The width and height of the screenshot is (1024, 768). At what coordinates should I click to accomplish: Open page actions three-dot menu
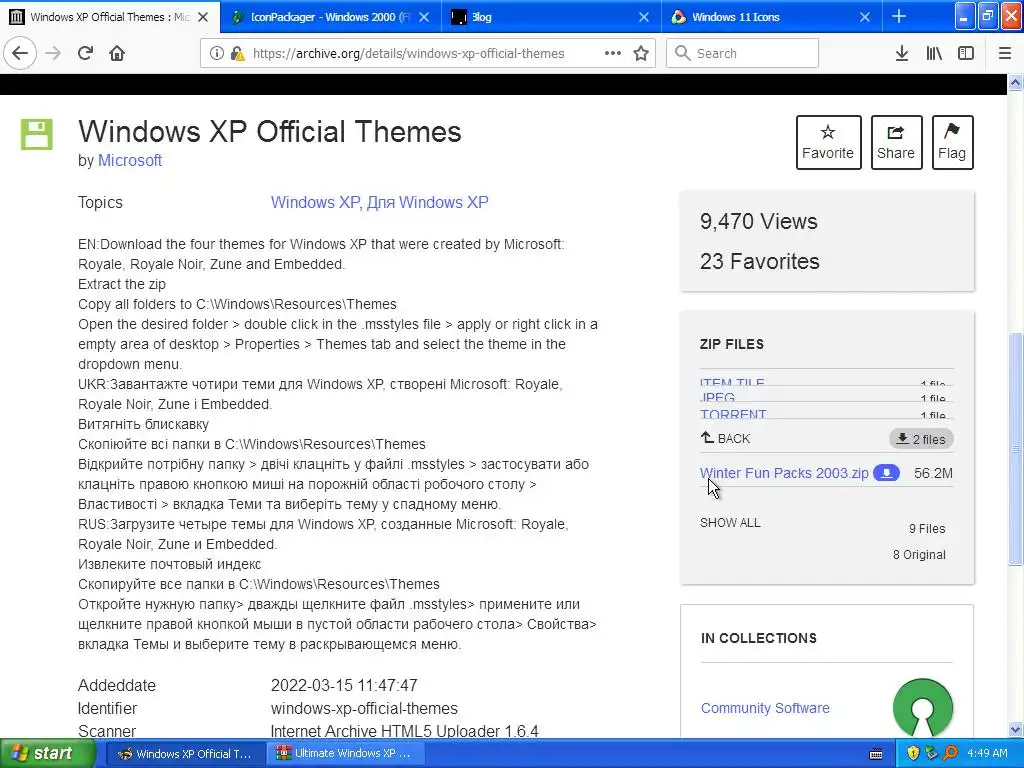[613, 53]
